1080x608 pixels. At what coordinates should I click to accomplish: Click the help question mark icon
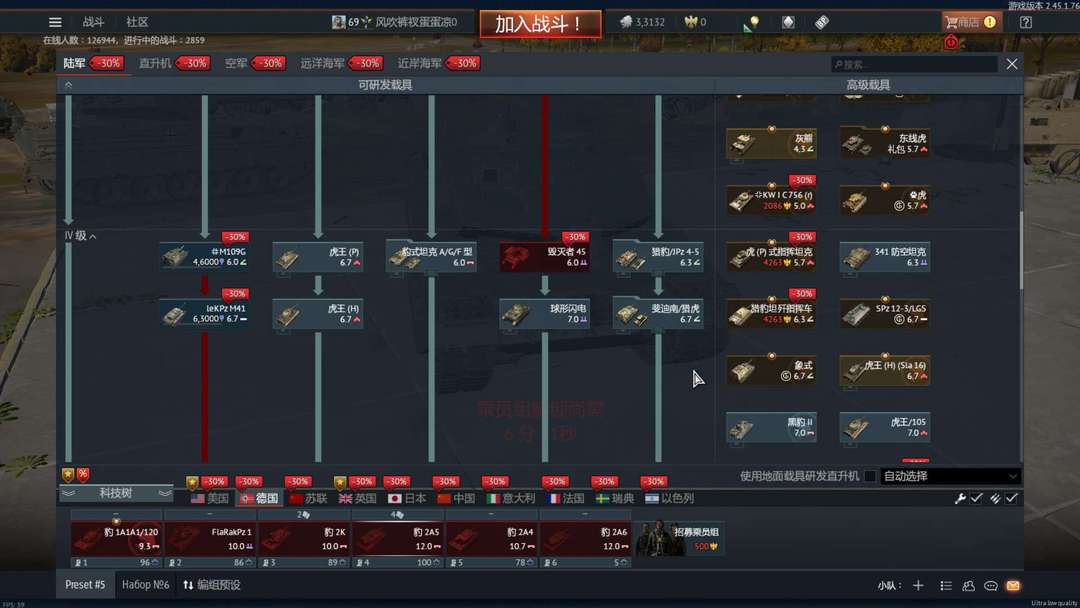[x=1026, y=22]
